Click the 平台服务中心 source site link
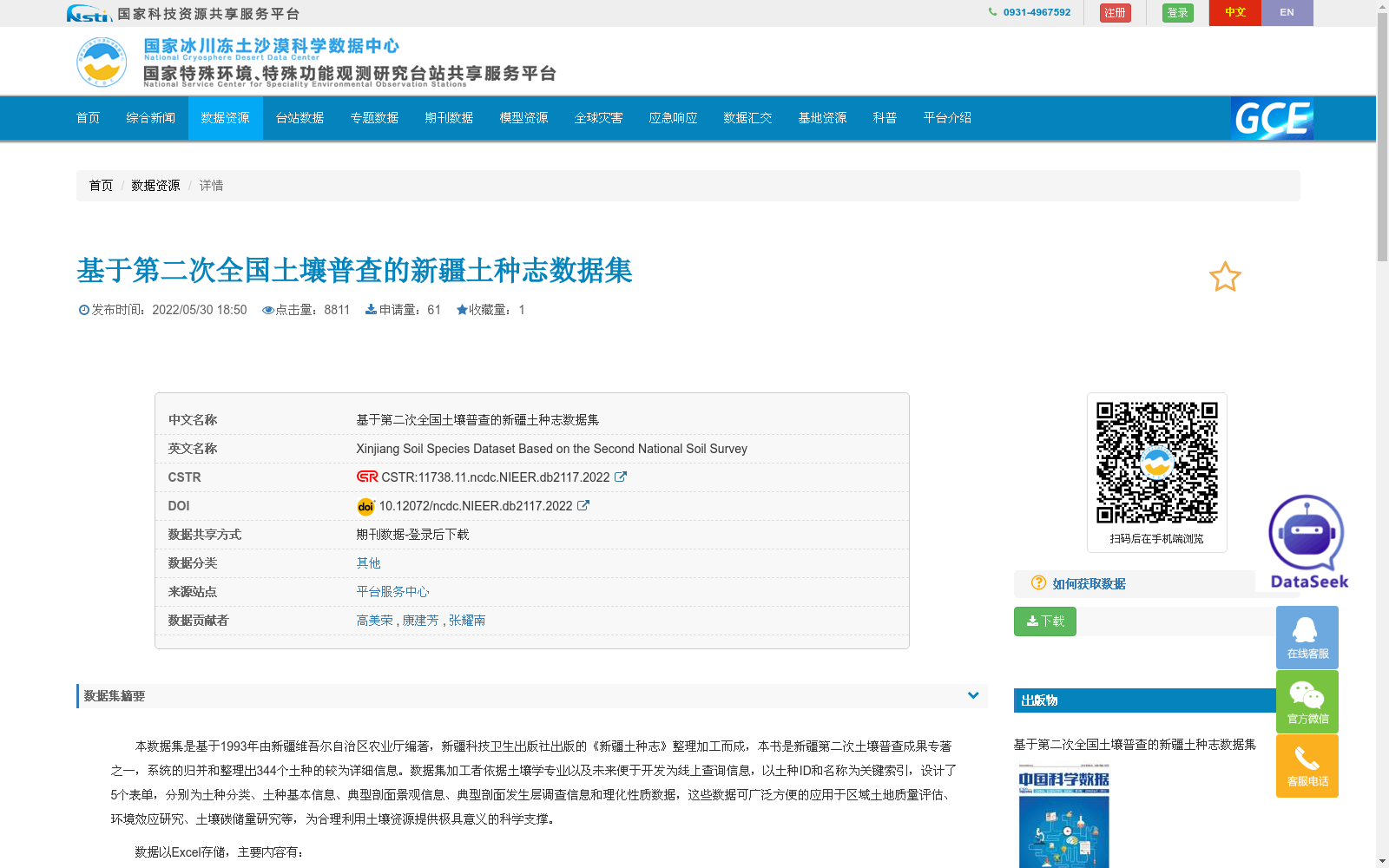This screenshot has width=1389, height=868. (392, 592)
